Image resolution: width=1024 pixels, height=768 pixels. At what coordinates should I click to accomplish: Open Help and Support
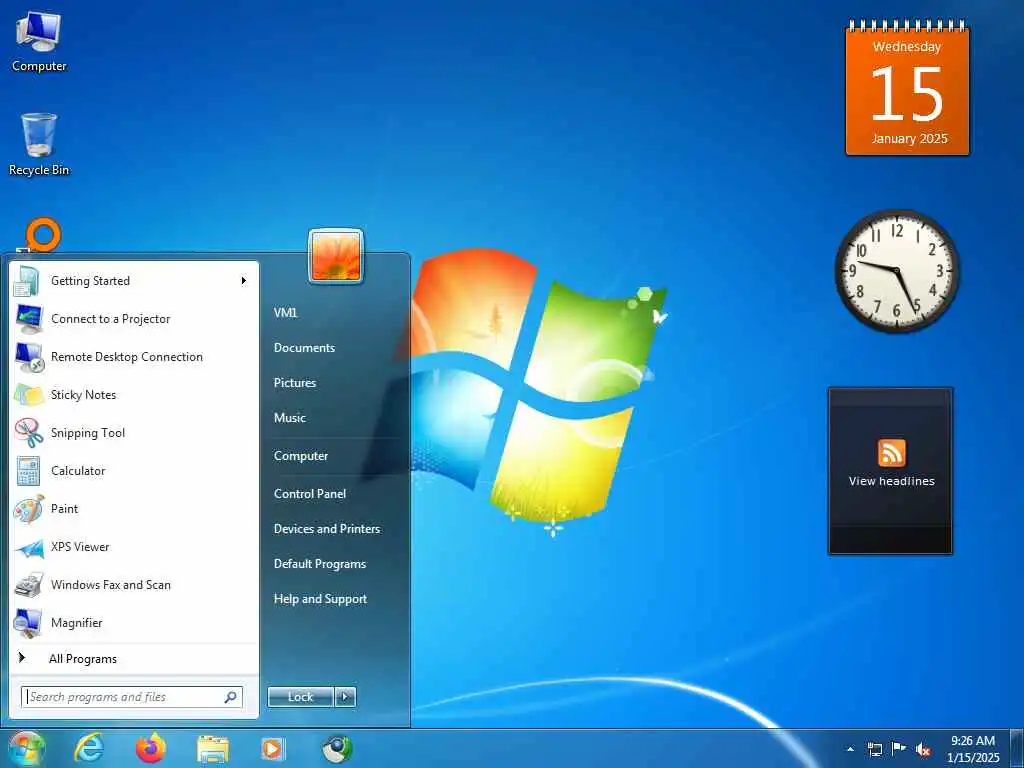tap(321, 599)
